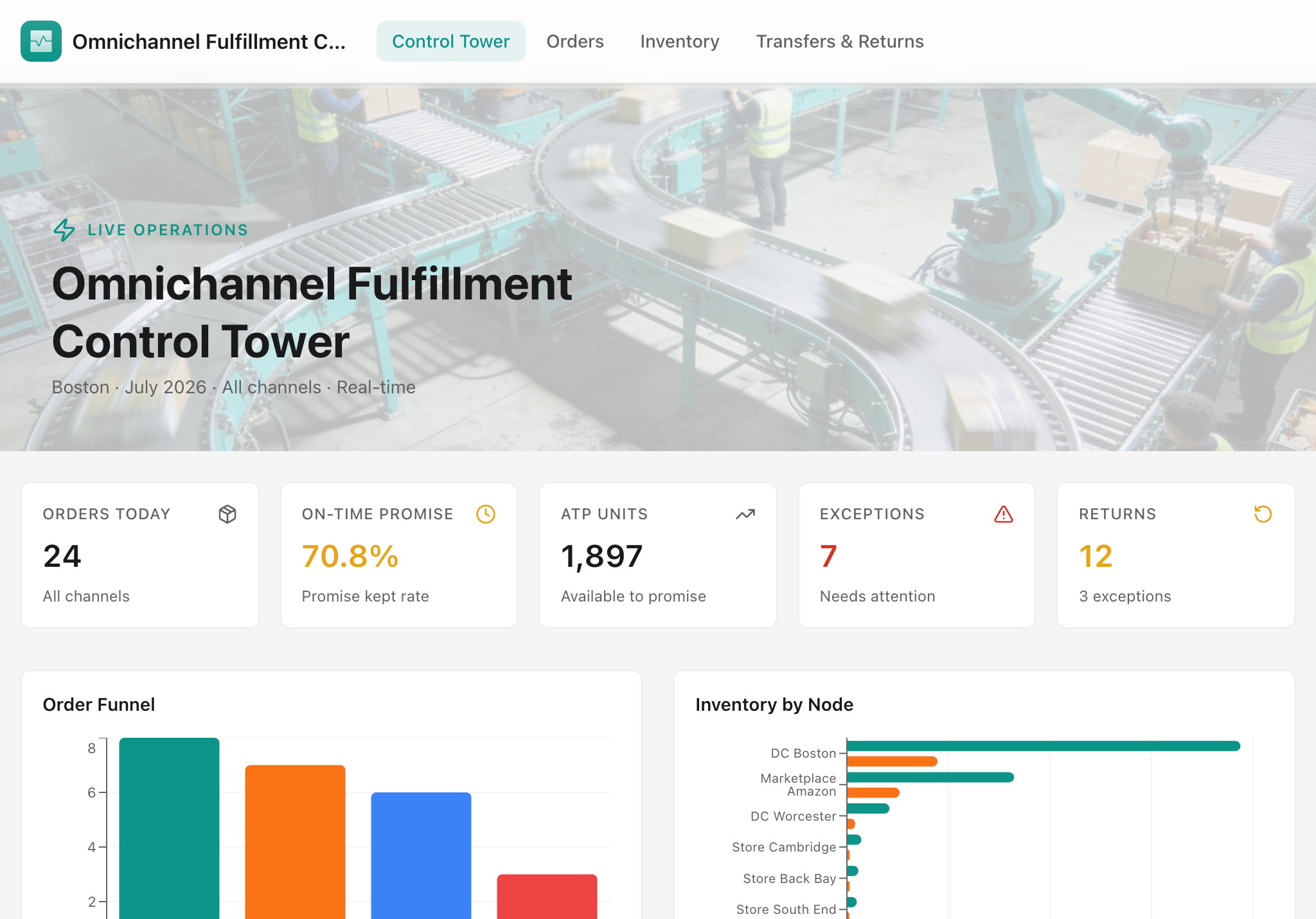Click the green app logo icon
Viewport: 1316px width, 919px height.
tap(41, 41)
